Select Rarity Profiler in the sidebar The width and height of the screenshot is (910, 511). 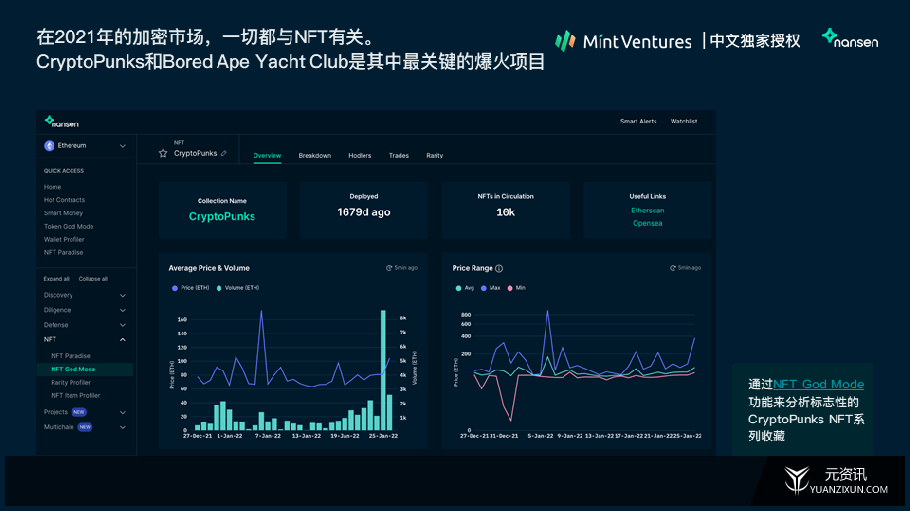(71, 383)
